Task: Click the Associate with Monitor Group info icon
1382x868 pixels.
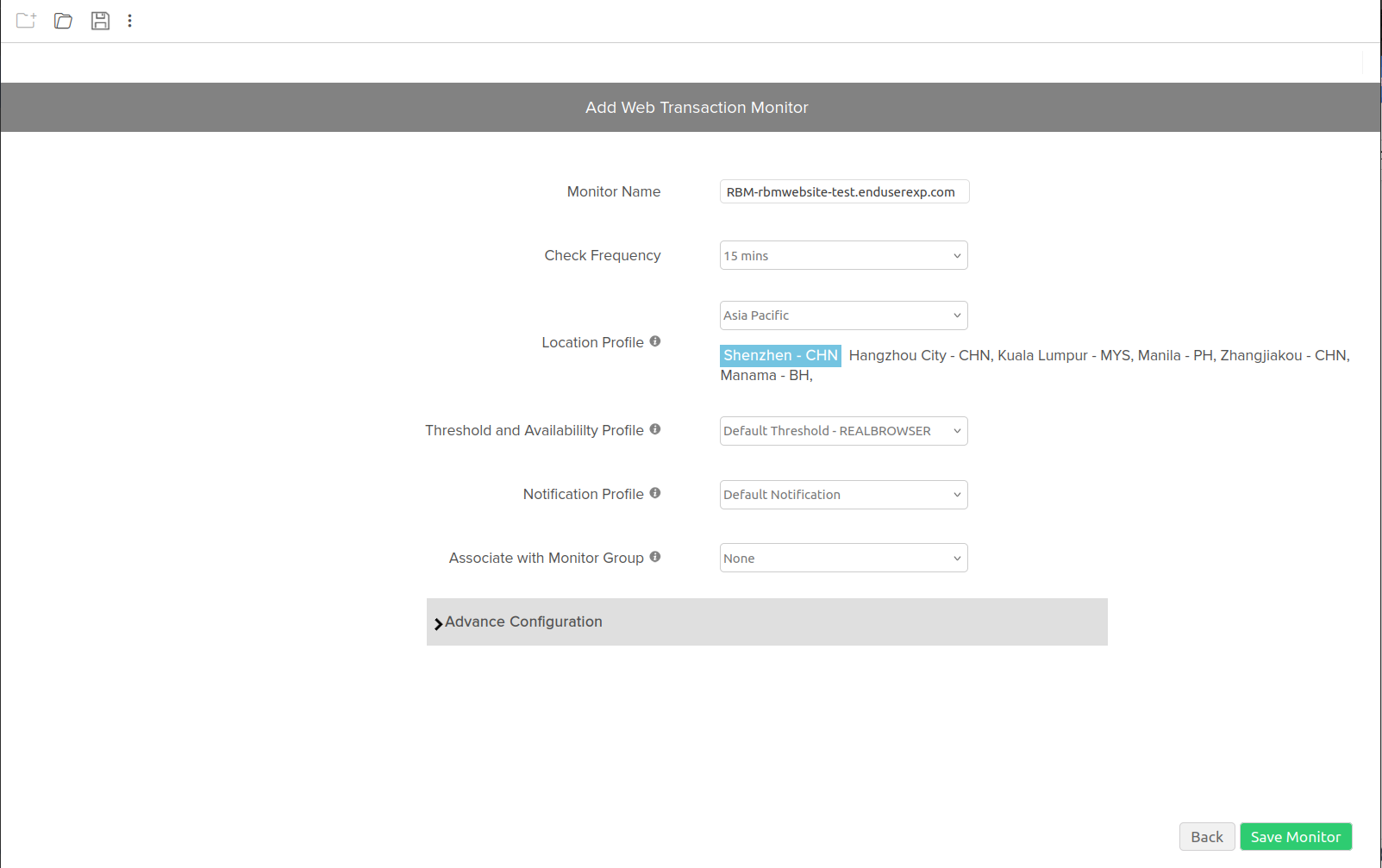Action: 655,556
